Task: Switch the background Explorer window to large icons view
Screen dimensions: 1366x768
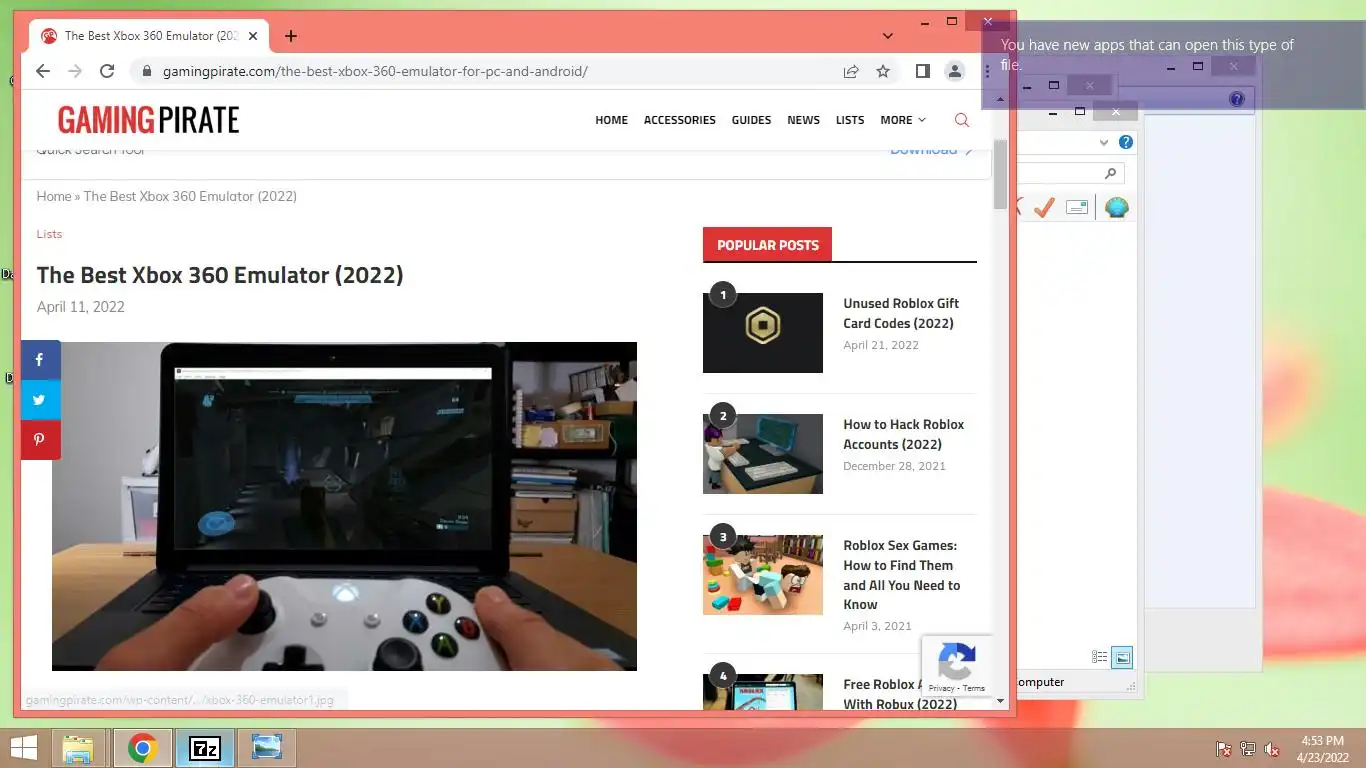Action: coord(1122,657)
